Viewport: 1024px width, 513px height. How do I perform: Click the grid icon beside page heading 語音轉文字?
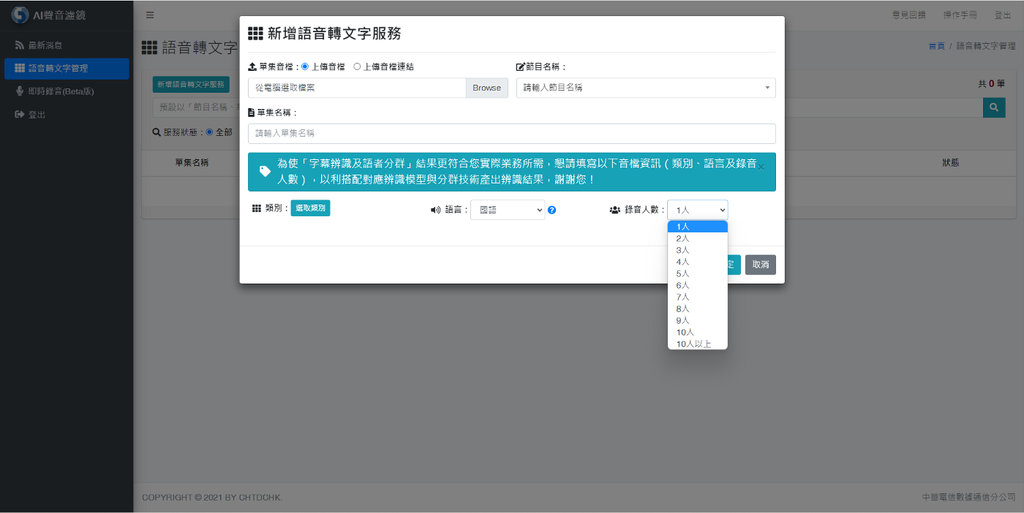[150, 47]
